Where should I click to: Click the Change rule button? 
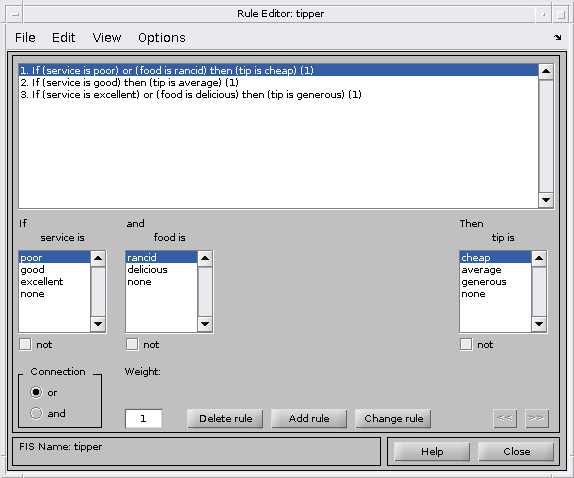[393, 418]
